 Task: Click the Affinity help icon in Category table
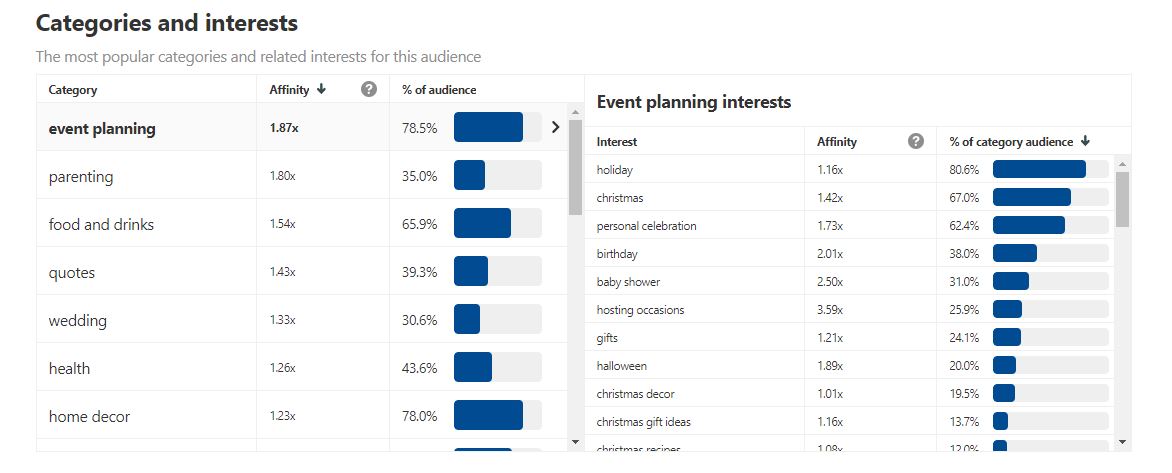tap(369, 90)
